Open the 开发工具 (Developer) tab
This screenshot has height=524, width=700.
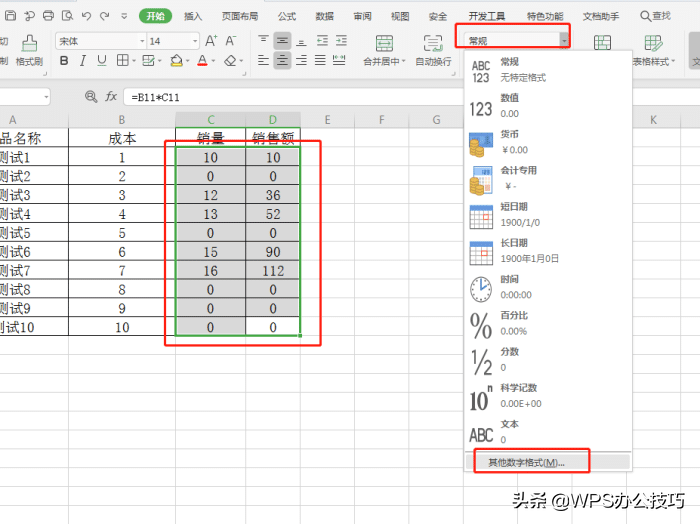click(x=487, y=17)
